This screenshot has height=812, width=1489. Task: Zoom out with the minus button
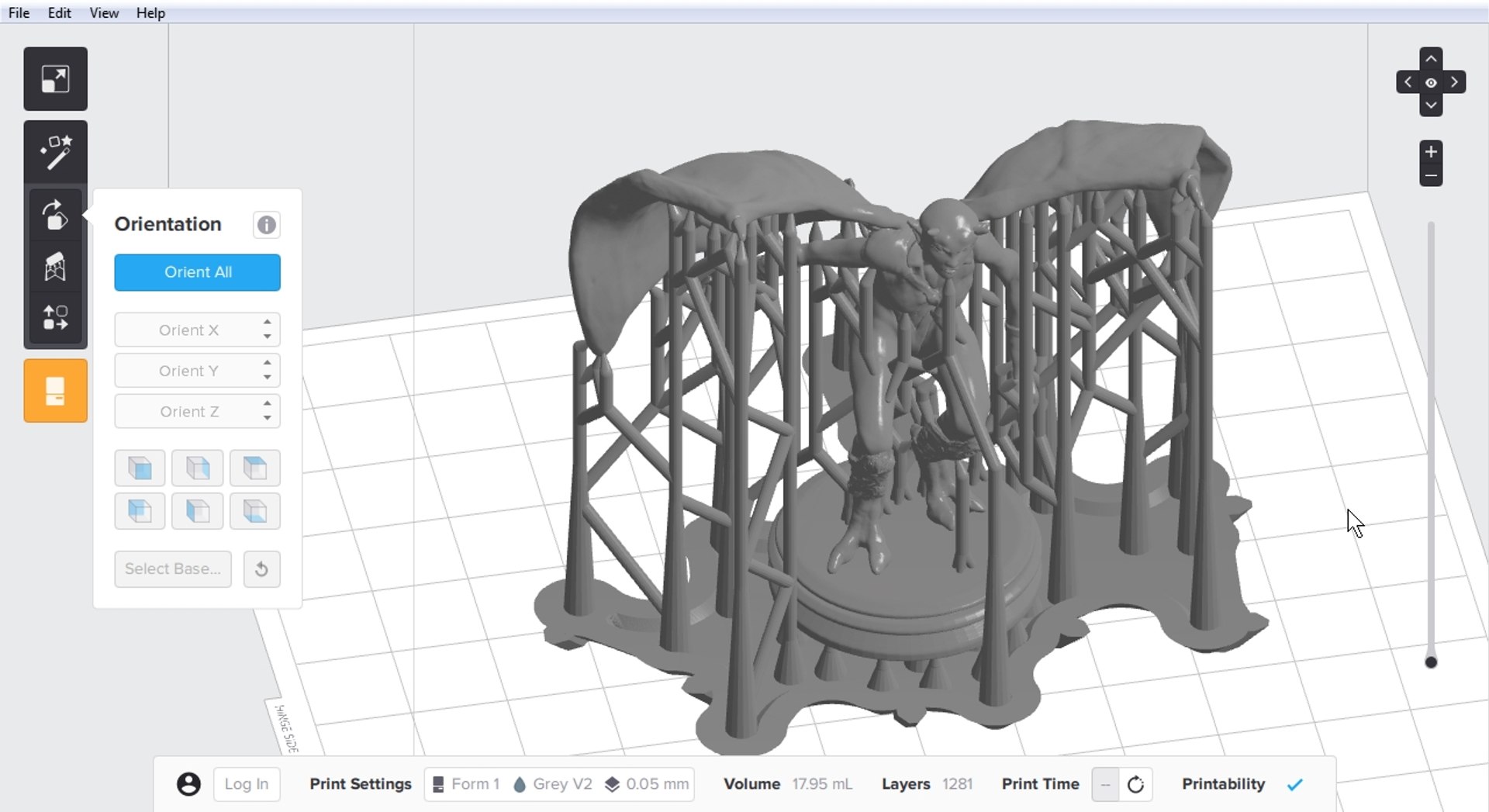[1431, 175]
